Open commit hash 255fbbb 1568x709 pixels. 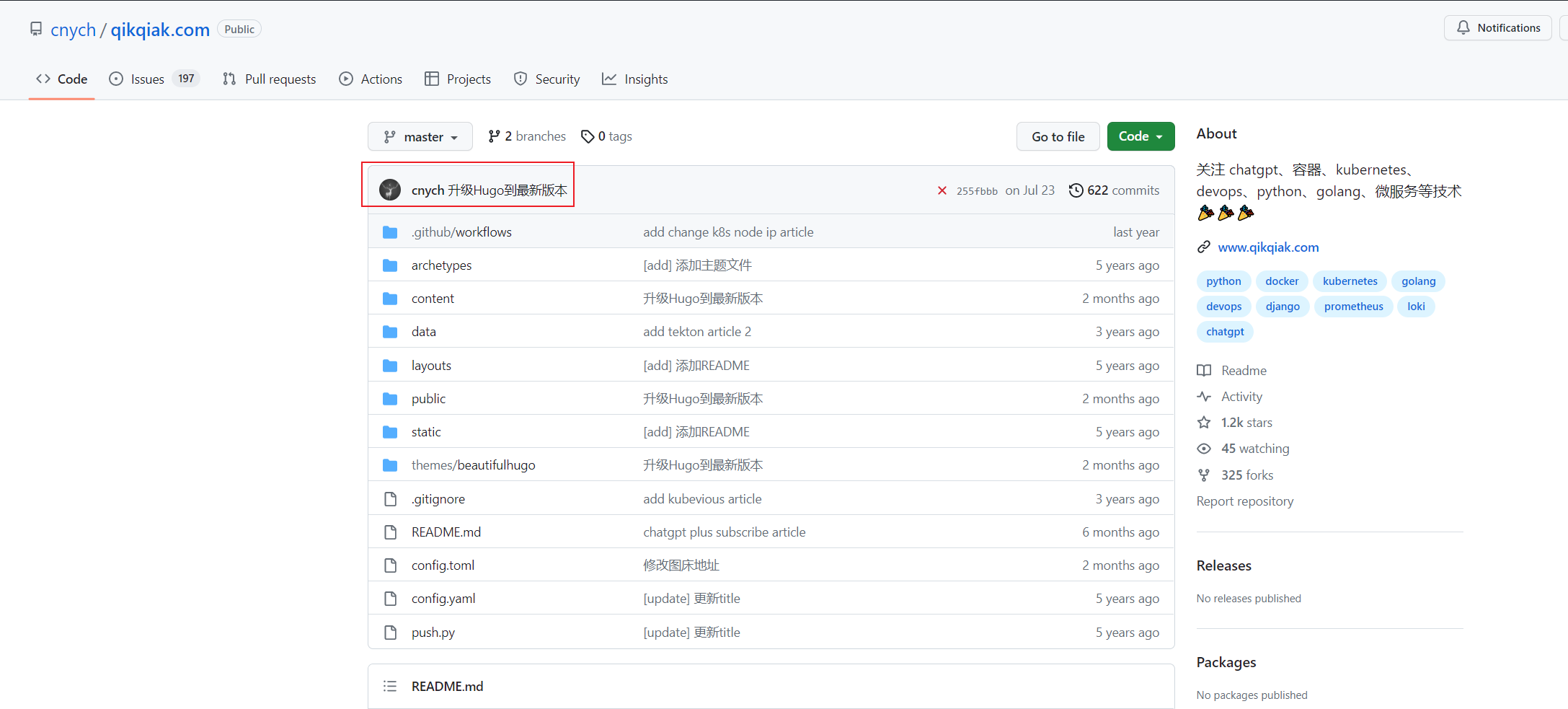977,191
